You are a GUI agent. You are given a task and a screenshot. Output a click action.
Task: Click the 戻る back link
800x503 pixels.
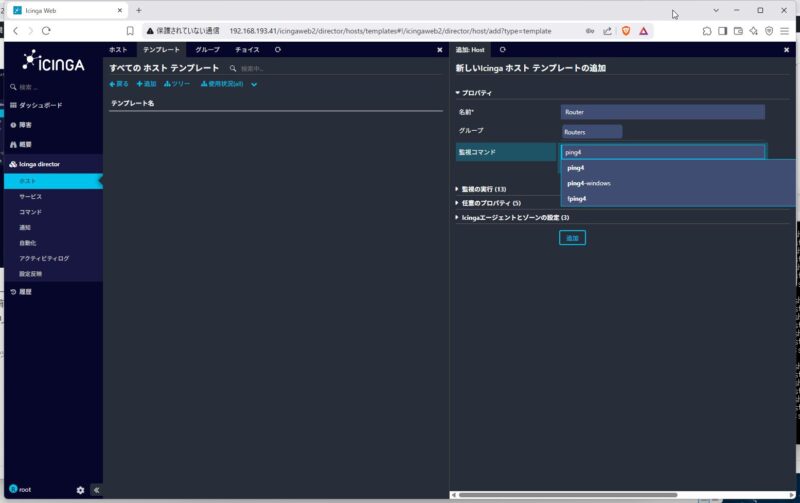tap(119, 84)
